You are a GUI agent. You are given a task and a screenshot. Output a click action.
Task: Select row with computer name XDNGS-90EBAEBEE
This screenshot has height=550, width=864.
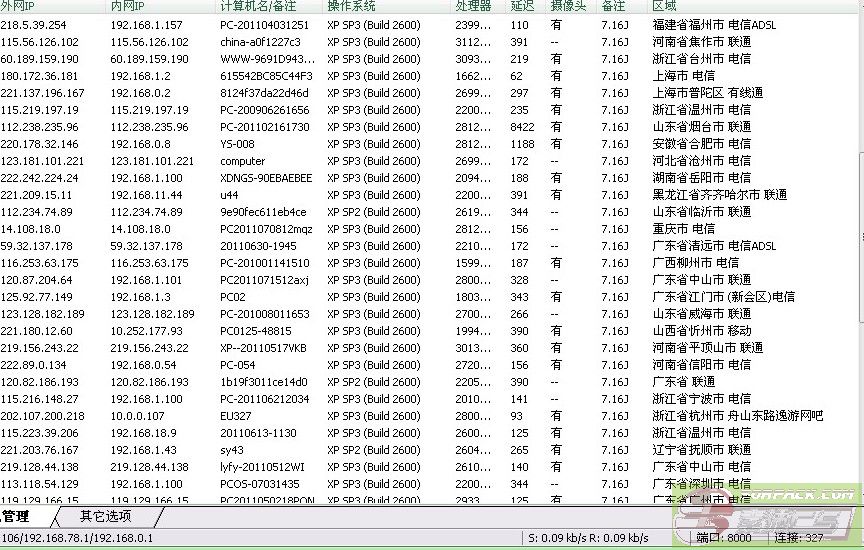(266, 178)
